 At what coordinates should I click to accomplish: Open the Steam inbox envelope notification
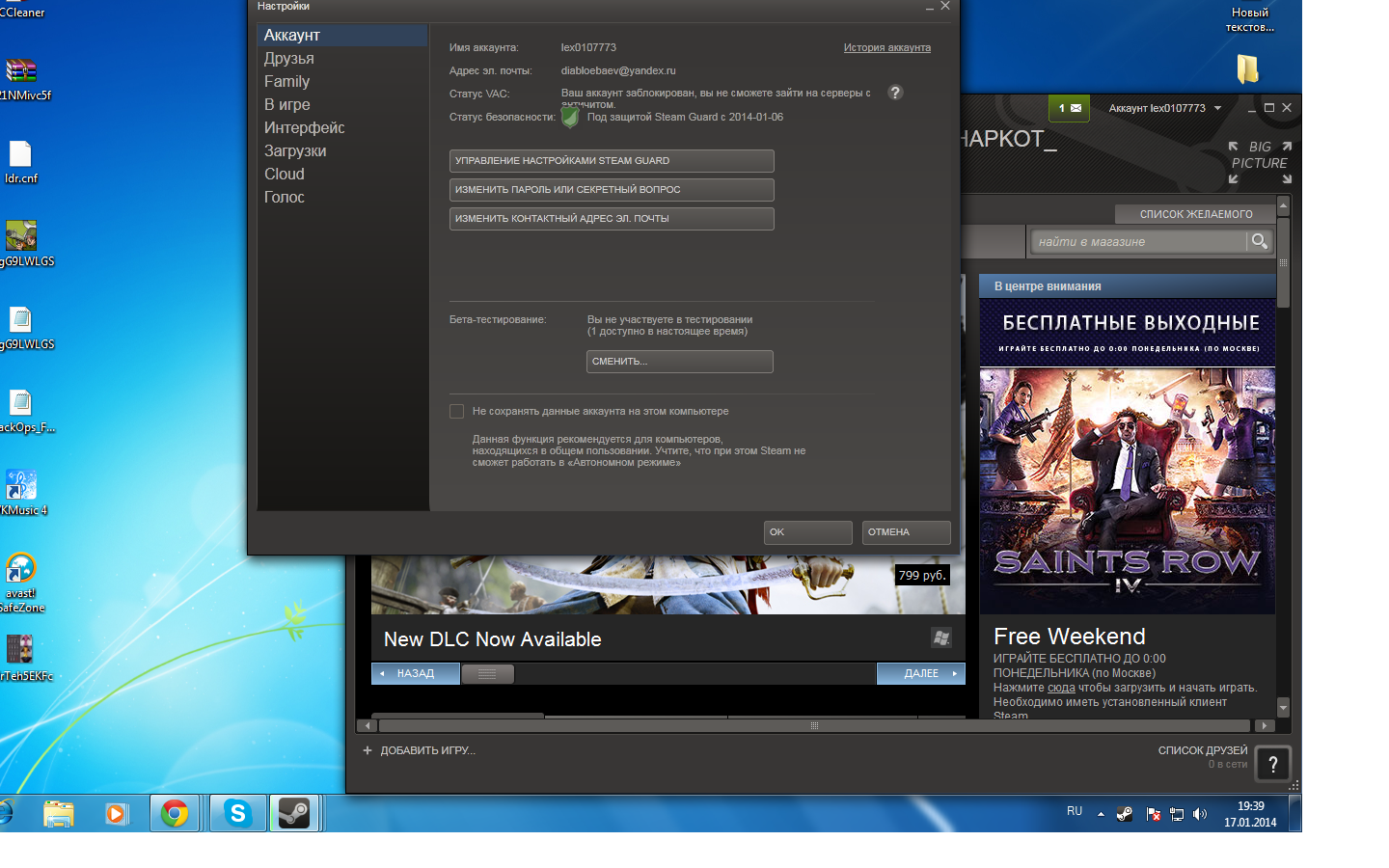point(1069,108)
